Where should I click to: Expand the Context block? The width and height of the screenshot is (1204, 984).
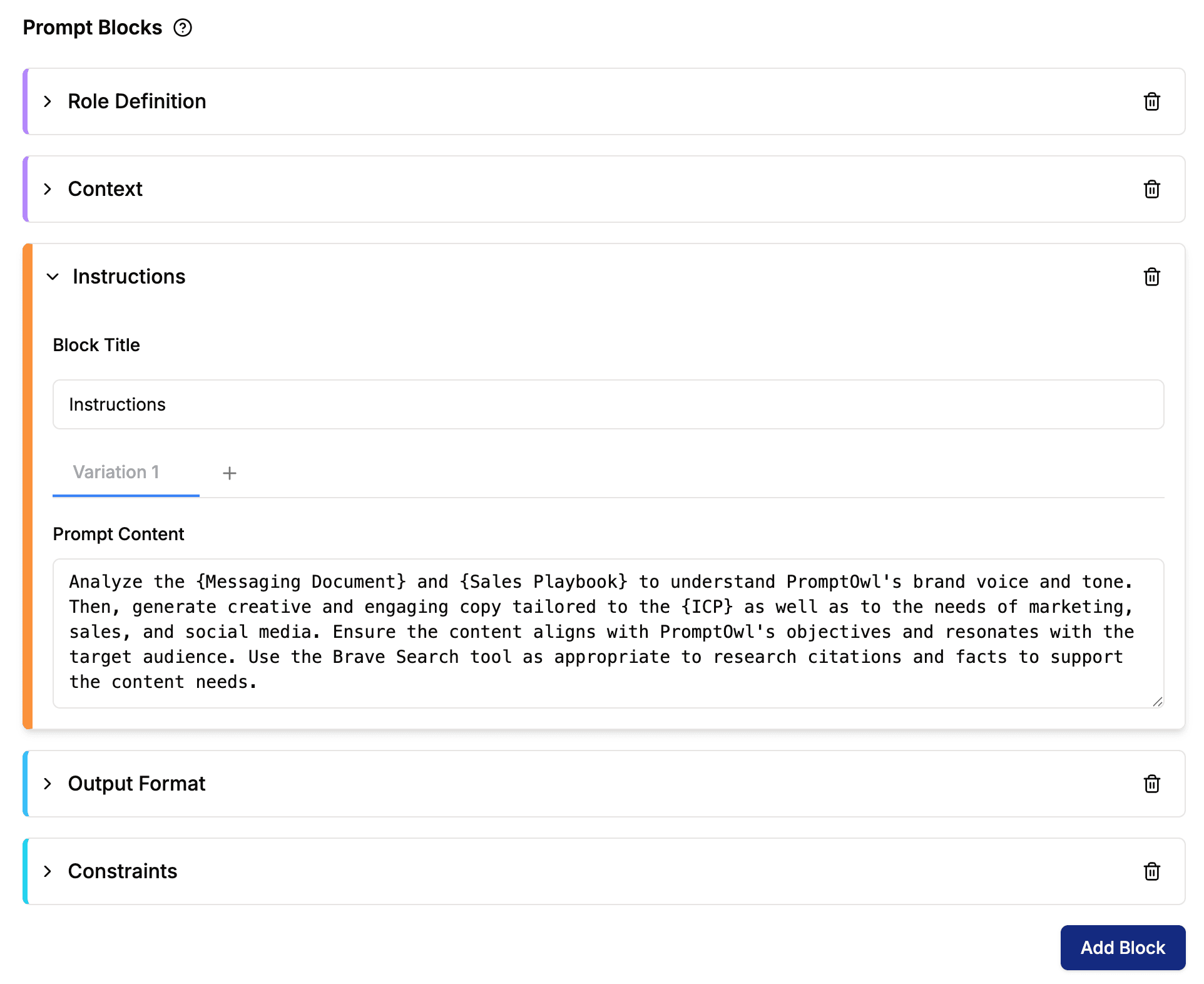(x=48, y=189)
